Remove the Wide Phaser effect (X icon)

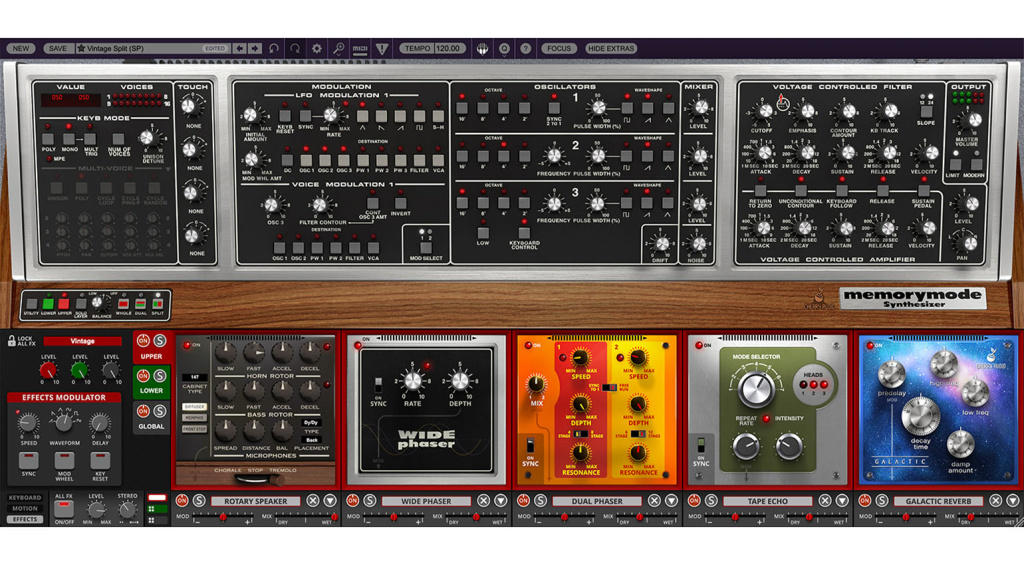[483, 501]
